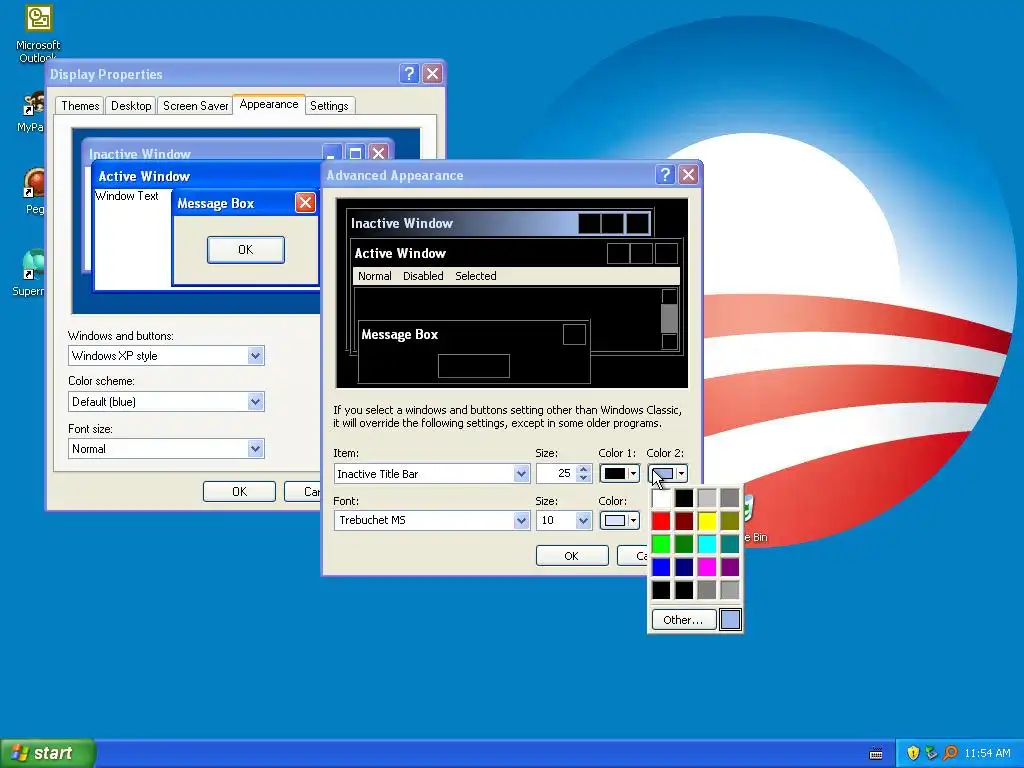
Task: Close the Display Properties window
Action: pos(432,74)
